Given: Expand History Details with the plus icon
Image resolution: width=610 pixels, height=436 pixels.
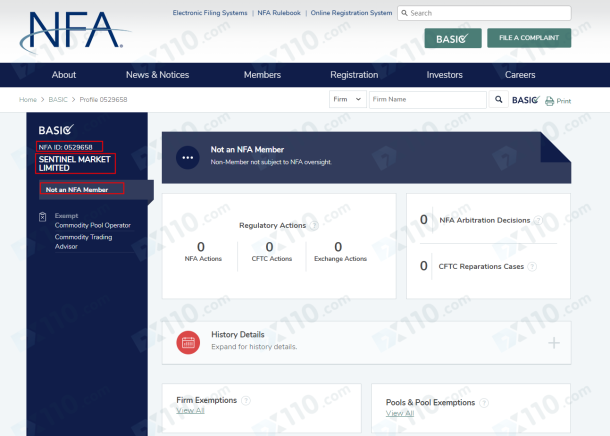Looking at the screenshot, I should 554,343.
